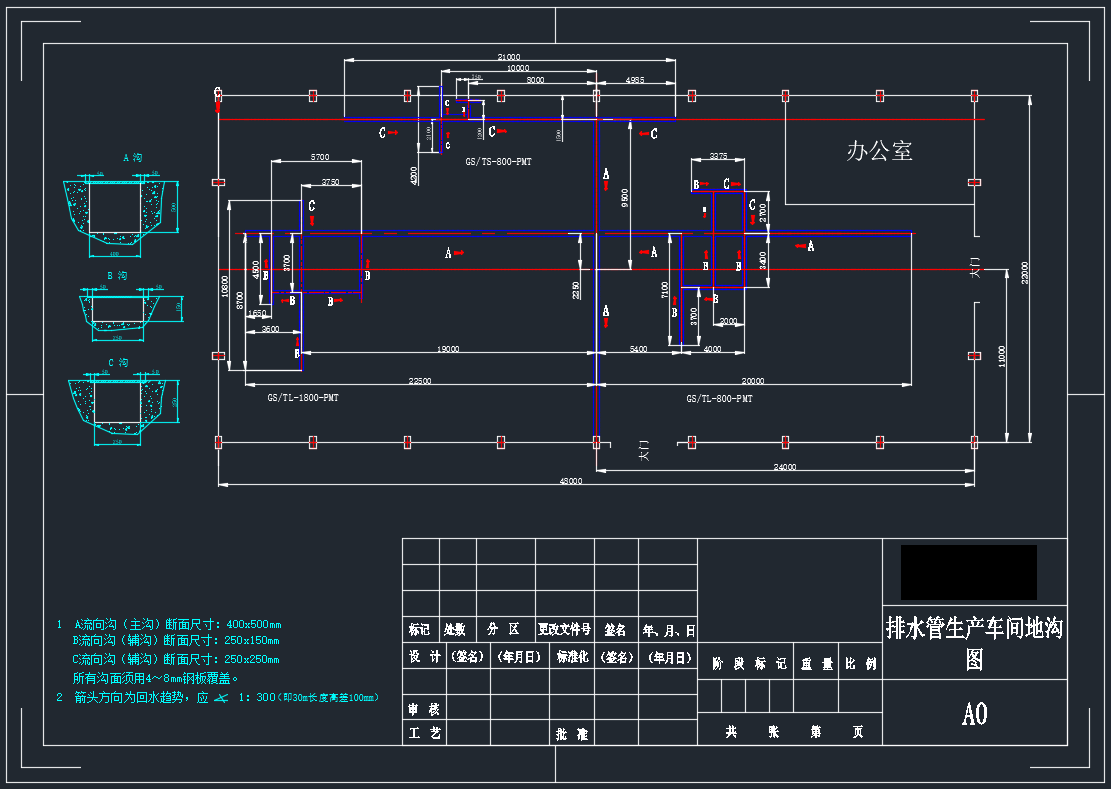
Task: Click the GS/TL-1800-PMT equipment label
Action: pos(302,398)
